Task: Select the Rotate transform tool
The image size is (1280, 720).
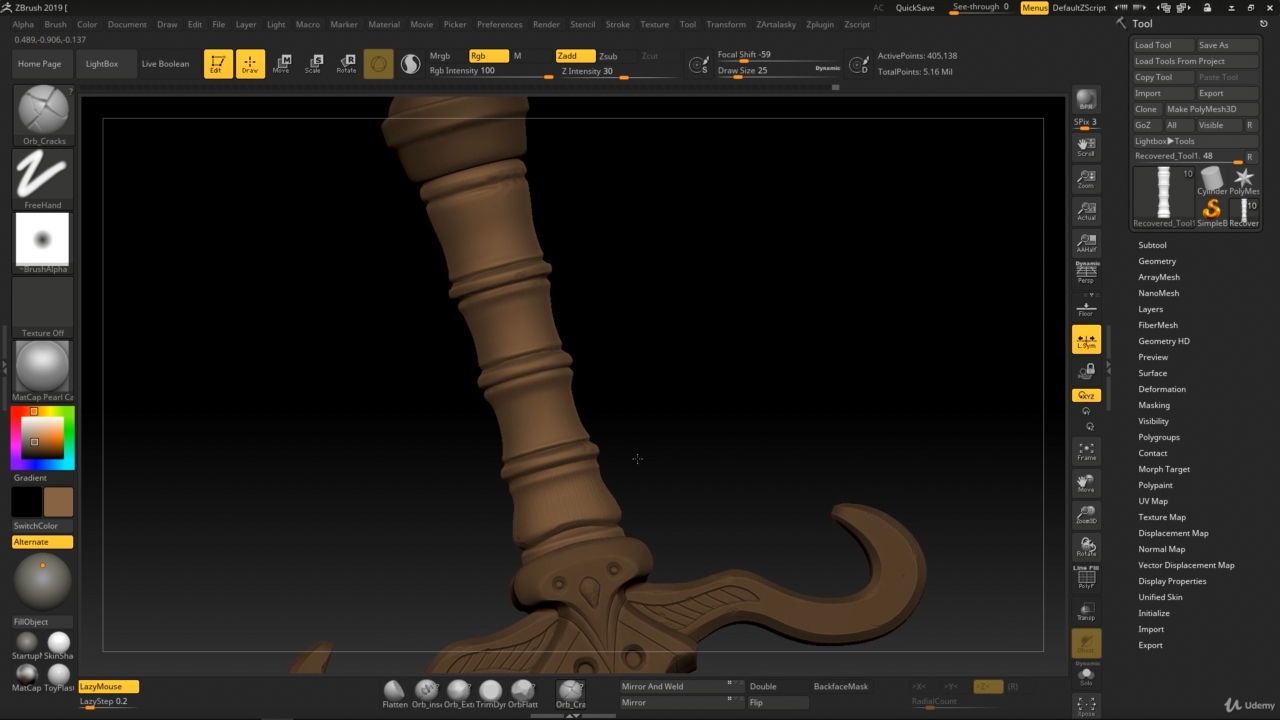Action: tap(346, 64)
